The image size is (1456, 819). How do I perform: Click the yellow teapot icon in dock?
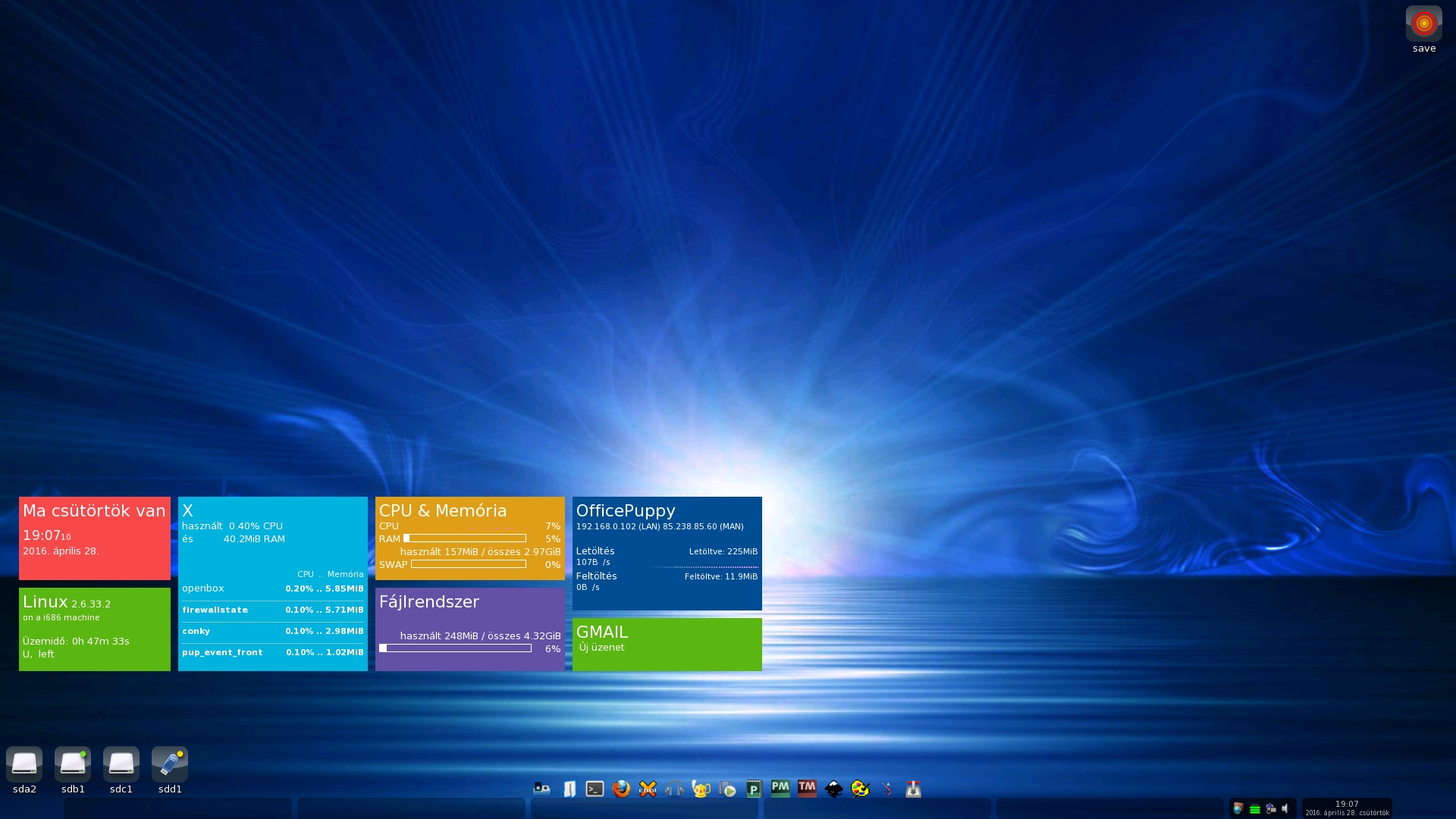pyautogui.click(x=701, y=789)
